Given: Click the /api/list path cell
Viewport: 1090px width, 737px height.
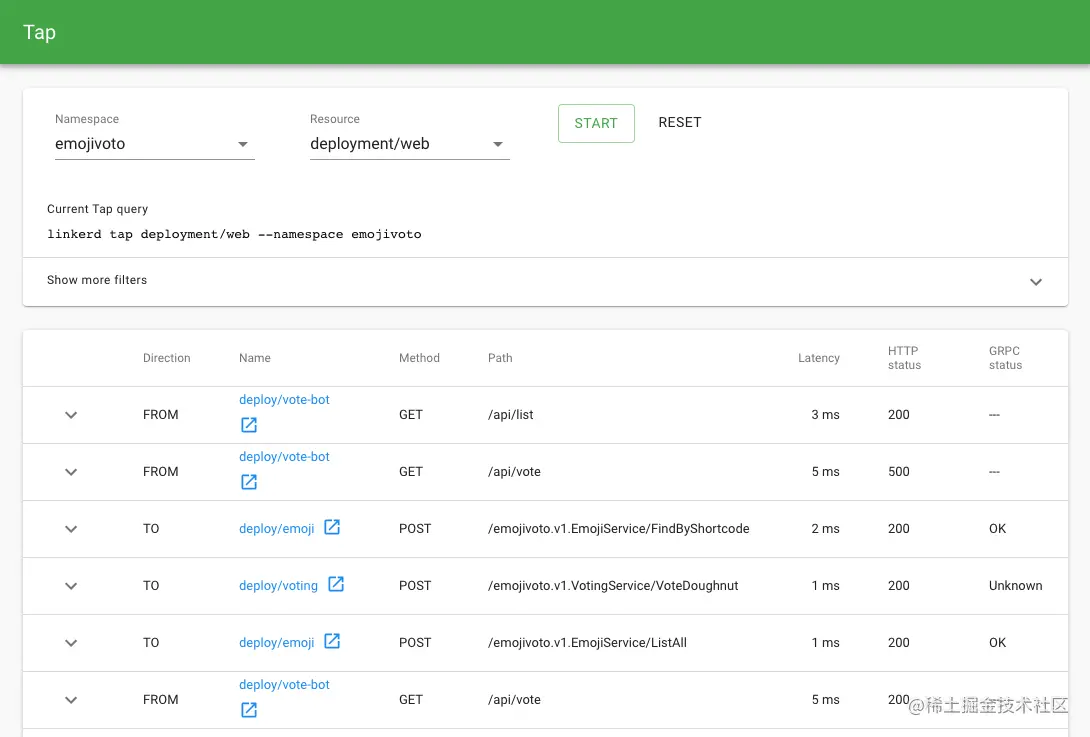Looking at the screenshot, I should click(x=511, y=415).
